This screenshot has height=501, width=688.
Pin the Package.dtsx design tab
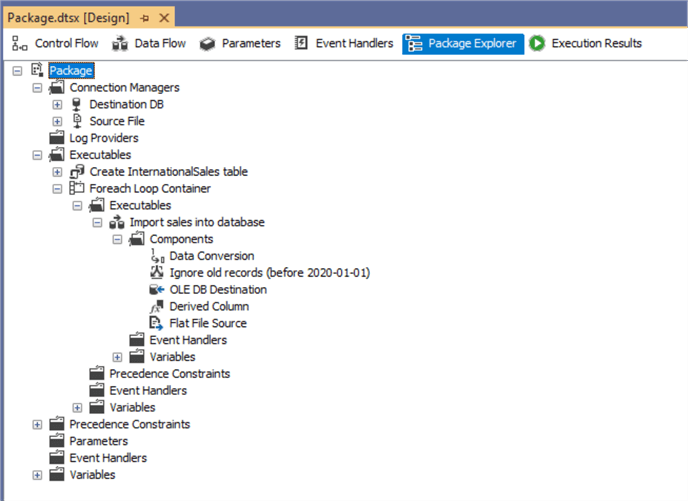(144, 18)
